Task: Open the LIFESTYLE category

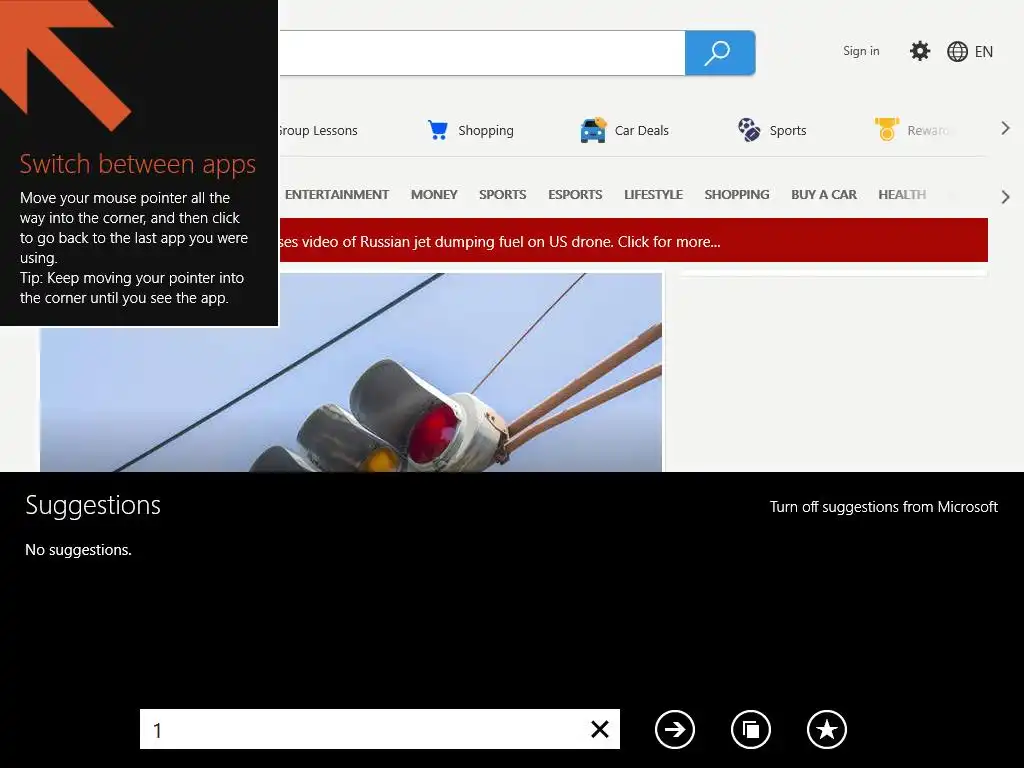Action: [653, 195]
